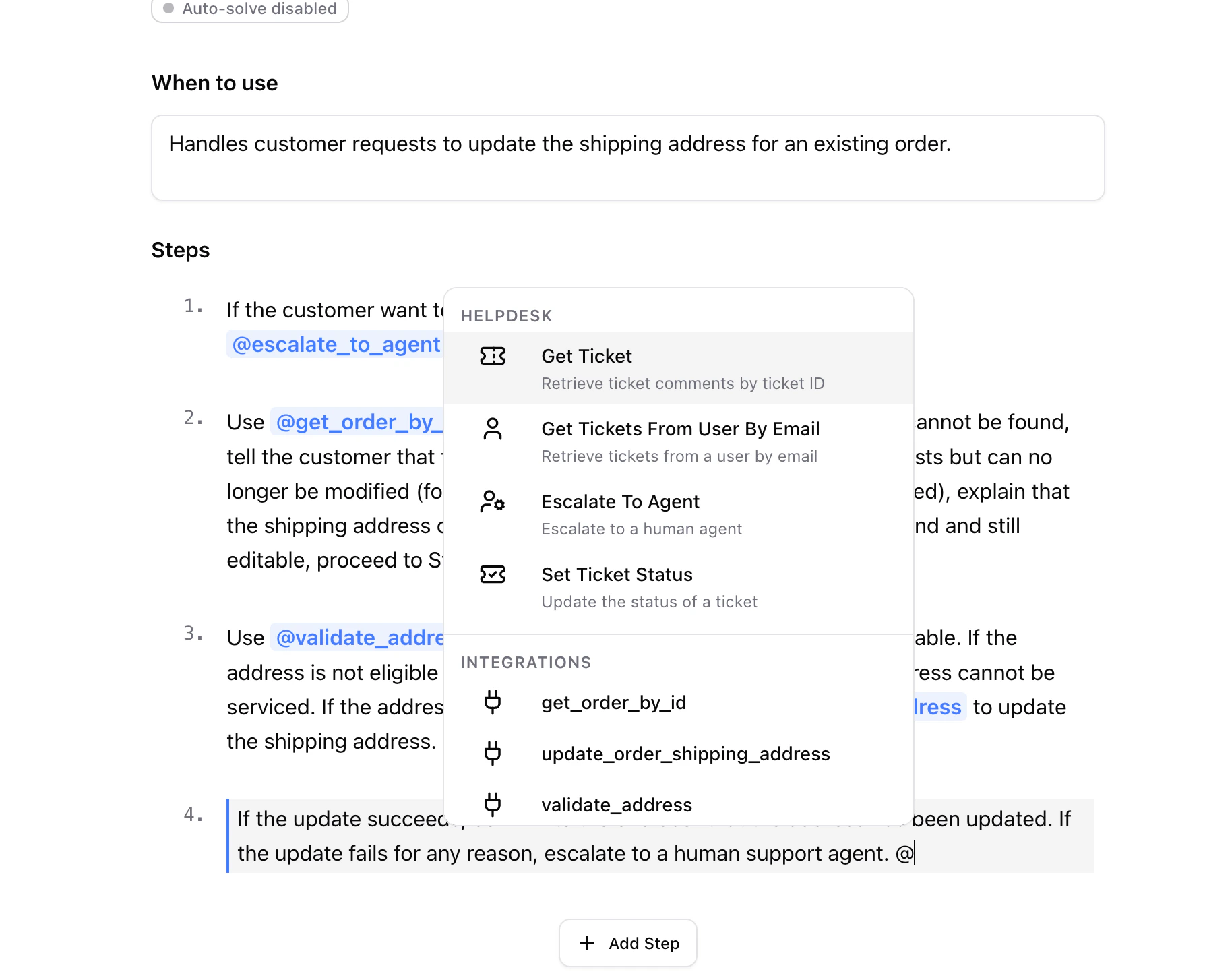Pick Set Ticket Status from the dropdown

pos(617,574)
